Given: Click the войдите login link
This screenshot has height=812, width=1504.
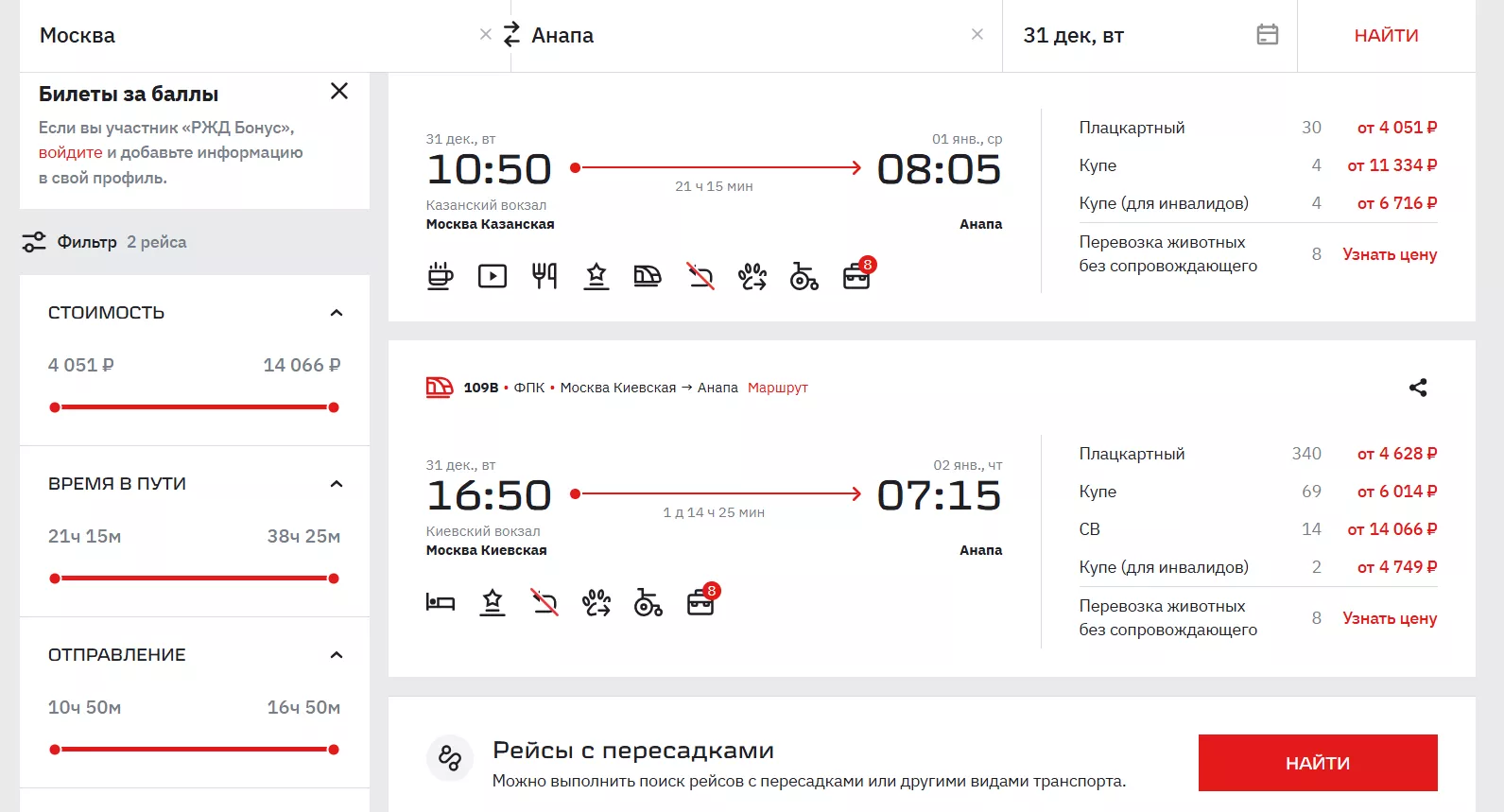Looking at the screenshot, I should (70, 152).
